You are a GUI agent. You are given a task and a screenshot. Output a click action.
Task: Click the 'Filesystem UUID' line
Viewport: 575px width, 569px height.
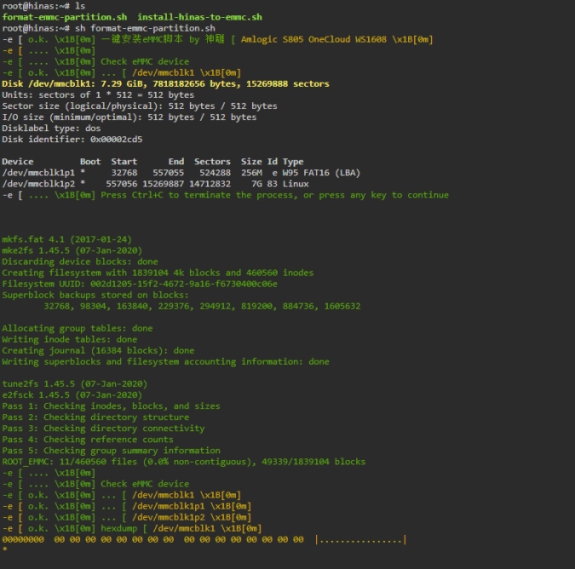[140, 284]
